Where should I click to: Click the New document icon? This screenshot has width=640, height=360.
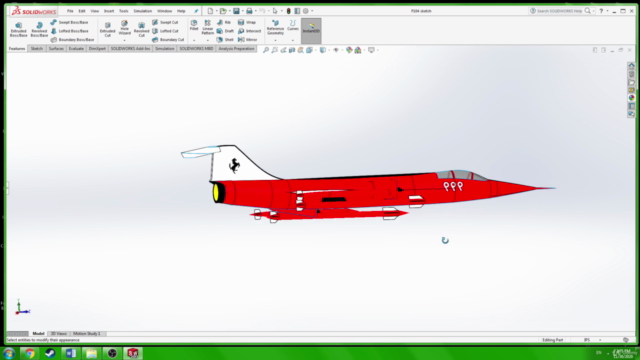tap(210, 11)
